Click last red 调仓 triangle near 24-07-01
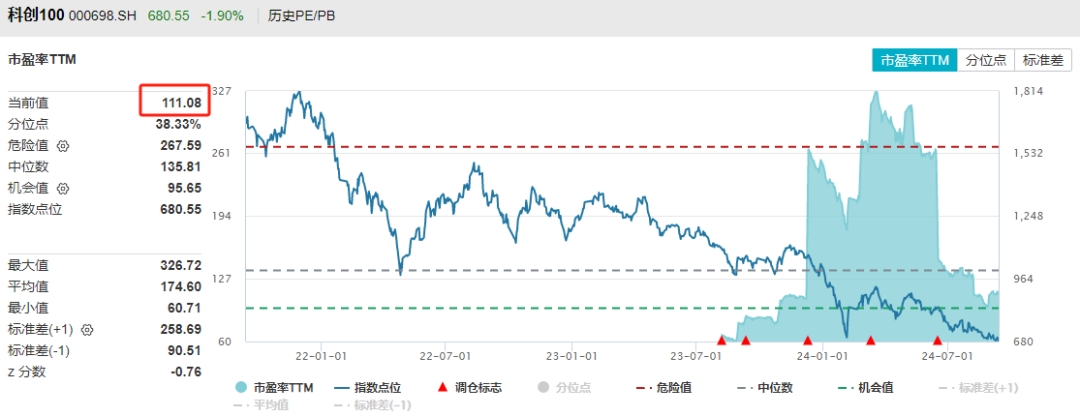Screen dimensions: 1080x417 pos(937,341)
